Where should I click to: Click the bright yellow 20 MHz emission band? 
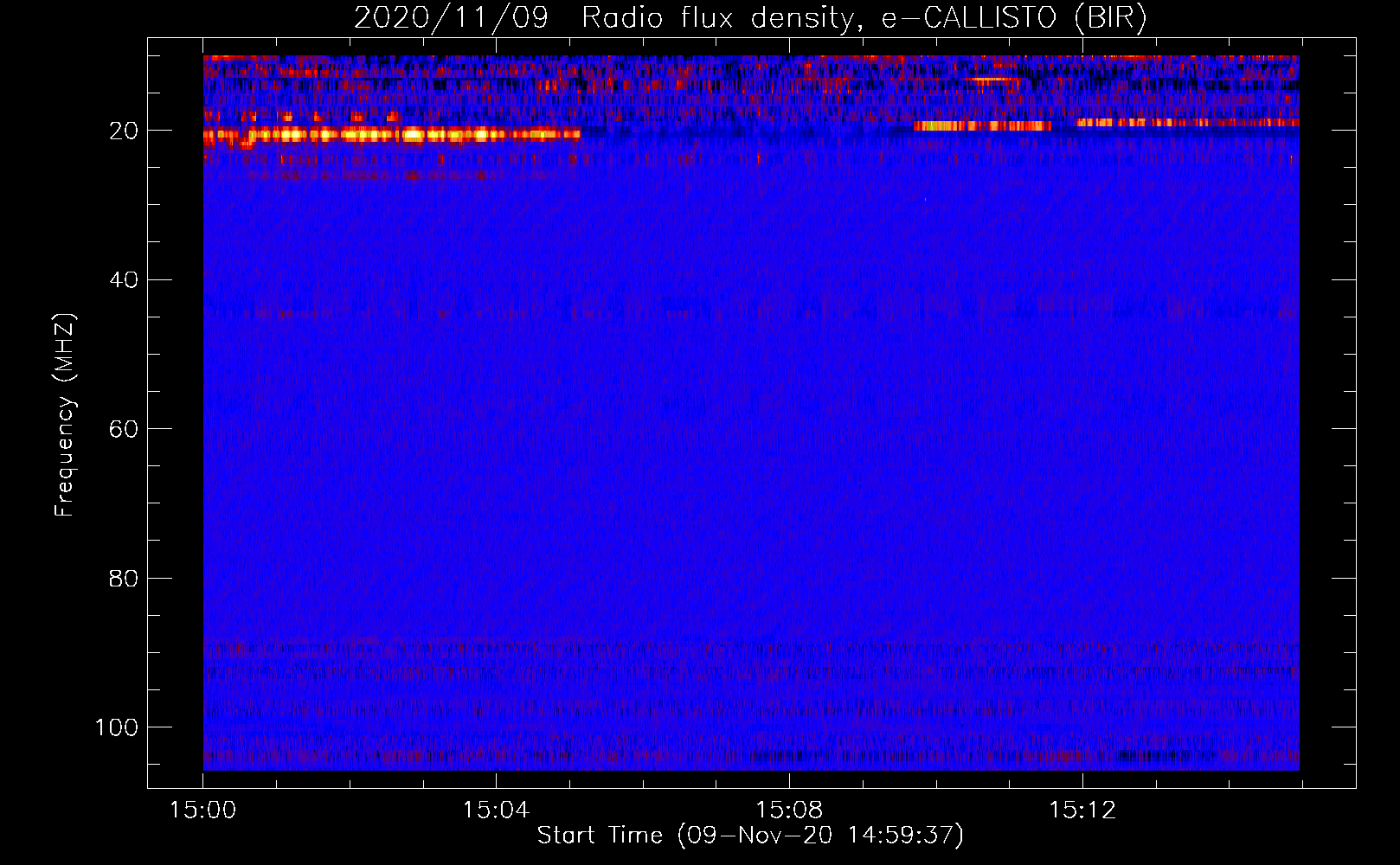tap(392, 134)
